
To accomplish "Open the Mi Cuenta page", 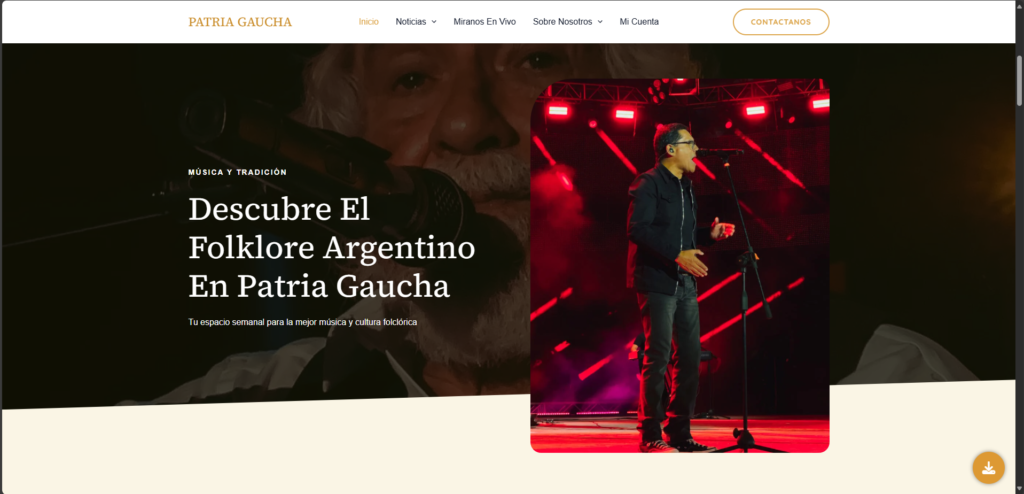I will point(639,22).
